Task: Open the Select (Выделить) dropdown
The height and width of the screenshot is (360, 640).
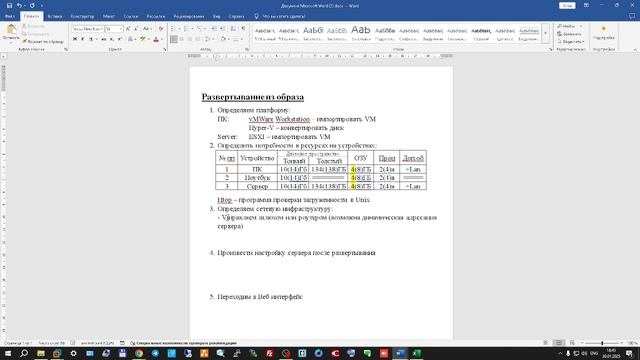Action: pyautogui.click(x=571, y=42)
